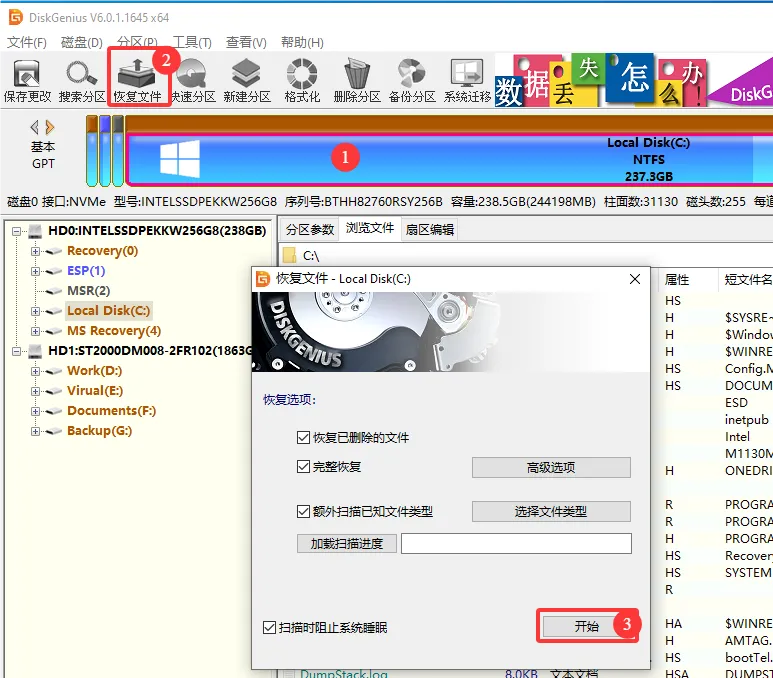
Task: Go to next disk with right arrow
Action: tap(49, 127)
